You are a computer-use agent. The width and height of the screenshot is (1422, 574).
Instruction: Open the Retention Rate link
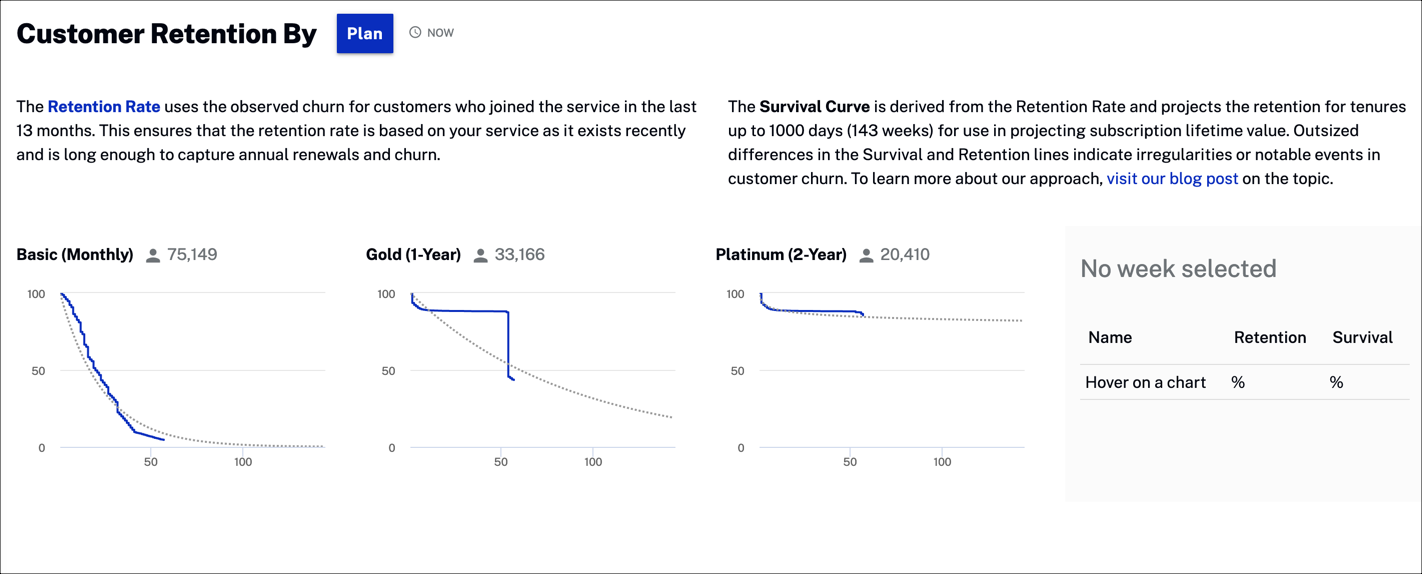click(x=104, y=107)
